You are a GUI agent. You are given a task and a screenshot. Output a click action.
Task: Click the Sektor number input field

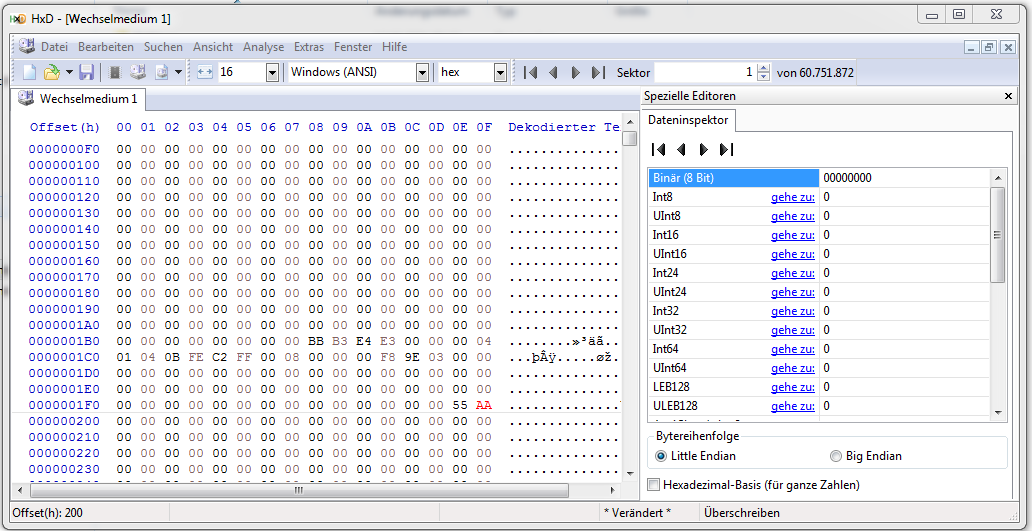tap(705, 72)
